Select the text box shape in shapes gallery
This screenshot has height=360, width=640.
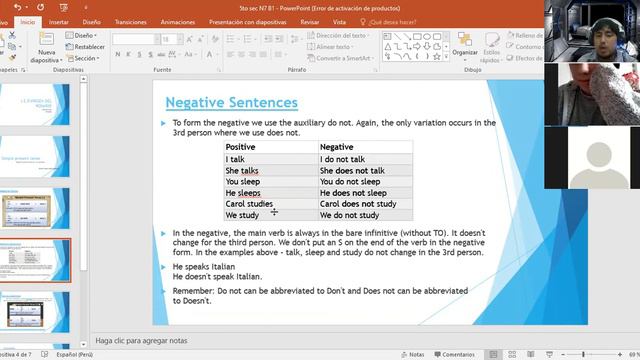[387, 36]
